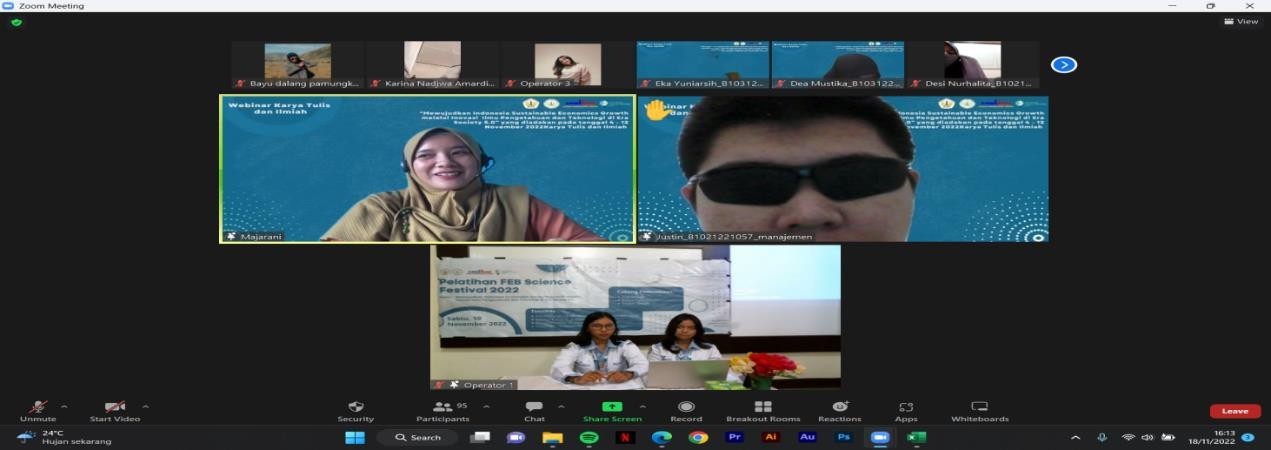This screenshot has height=450, width=1271.
Task: Click the red Leave button
Action: [x=1235, y=411]
